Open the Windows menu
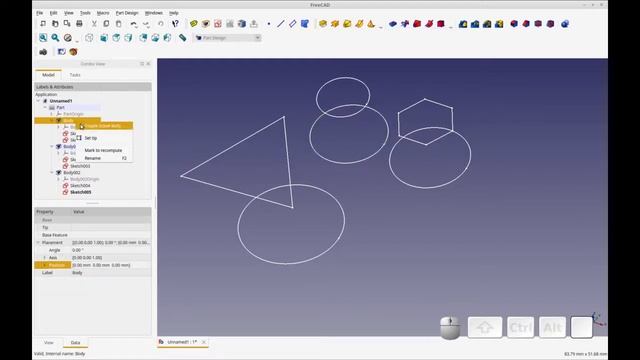This screenshot has width=640, height=360. [x=153, y=13]
